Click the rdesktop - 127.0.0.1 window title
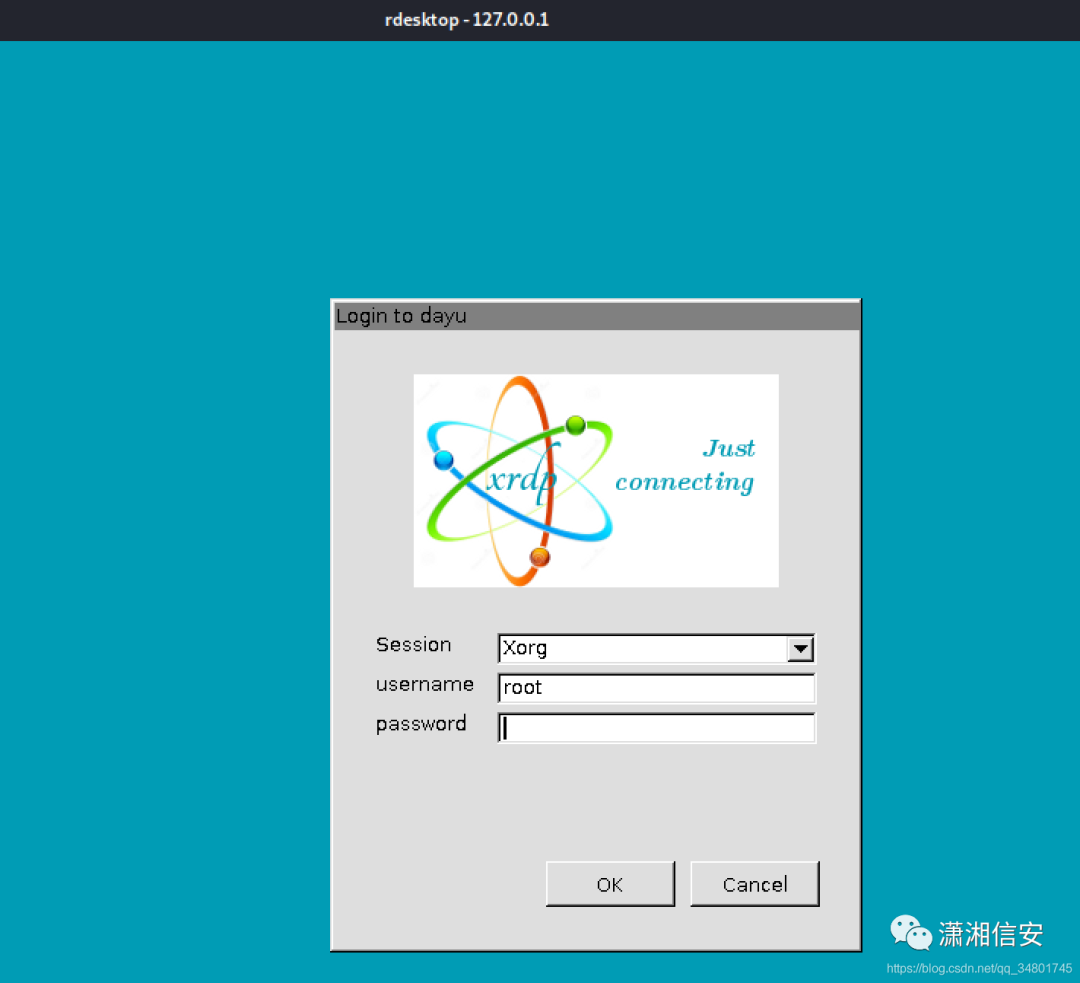 pyautogui.click(x=466, y=20)
